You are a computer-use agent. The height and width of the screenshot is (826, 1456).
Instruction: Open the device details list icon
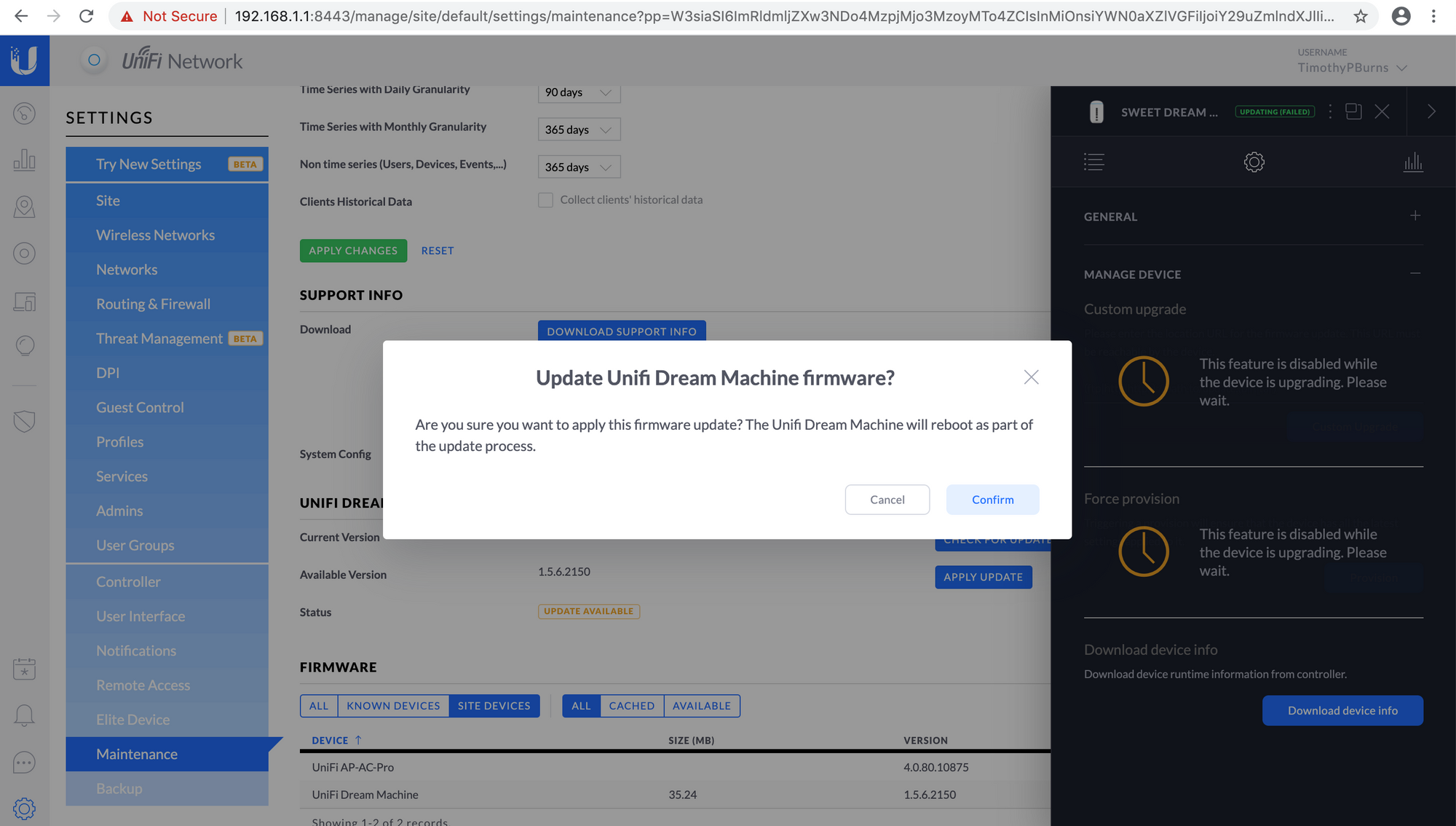pyautogui.click(x=1093, y=162)
